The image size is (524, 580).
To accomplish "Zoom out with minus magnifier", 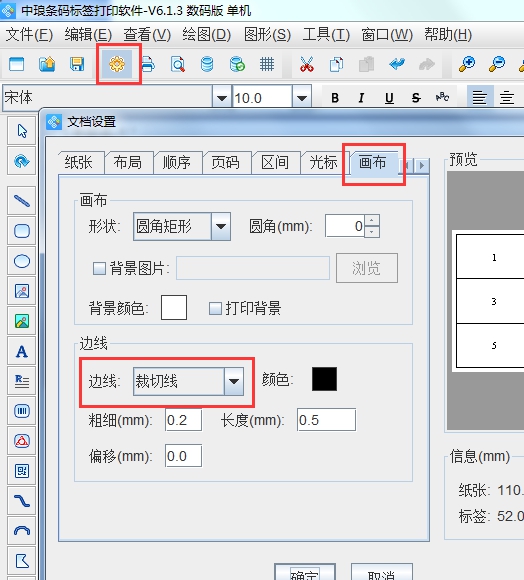I will coord(497,64).
